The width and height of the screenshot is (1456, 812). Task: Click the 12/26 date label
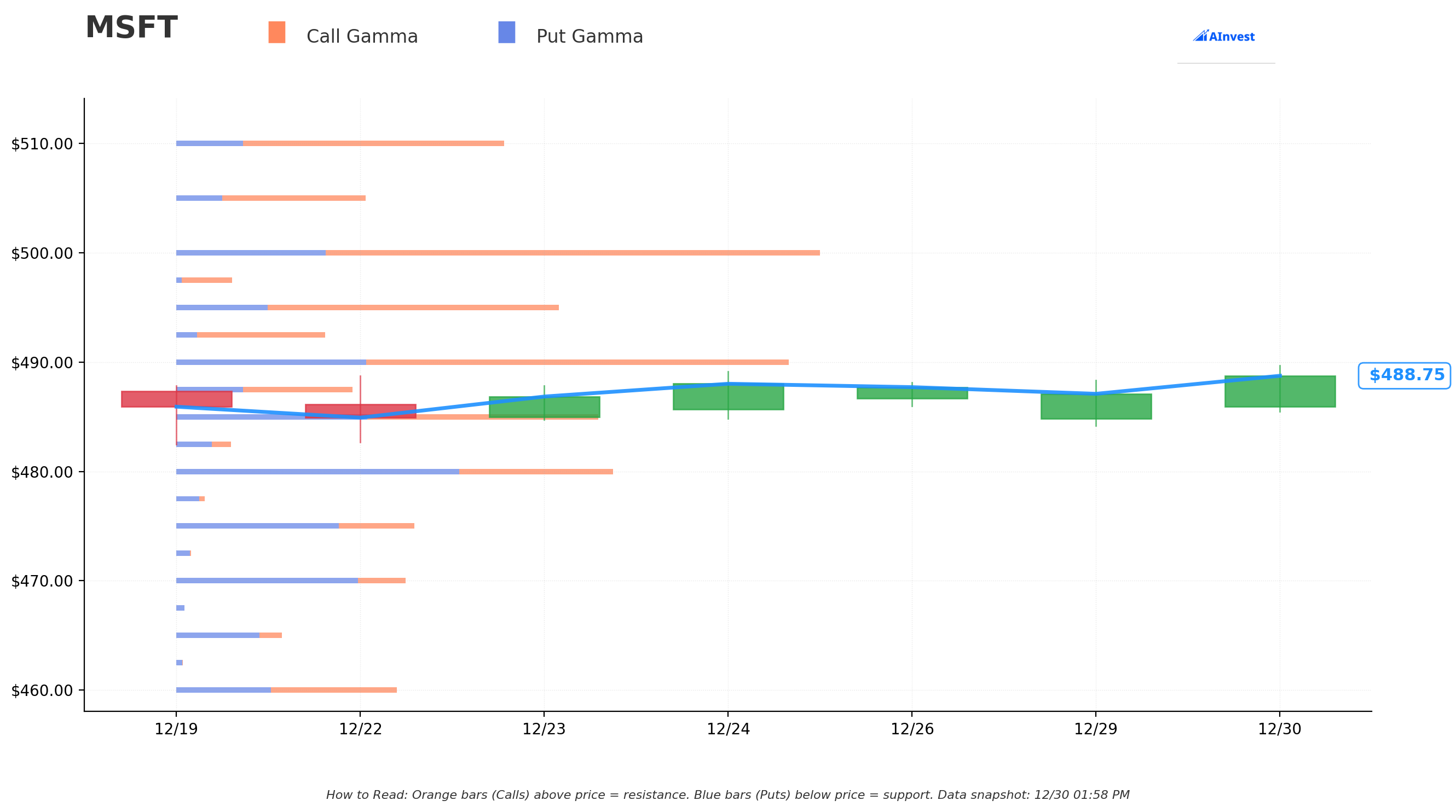tap(912, 729)
